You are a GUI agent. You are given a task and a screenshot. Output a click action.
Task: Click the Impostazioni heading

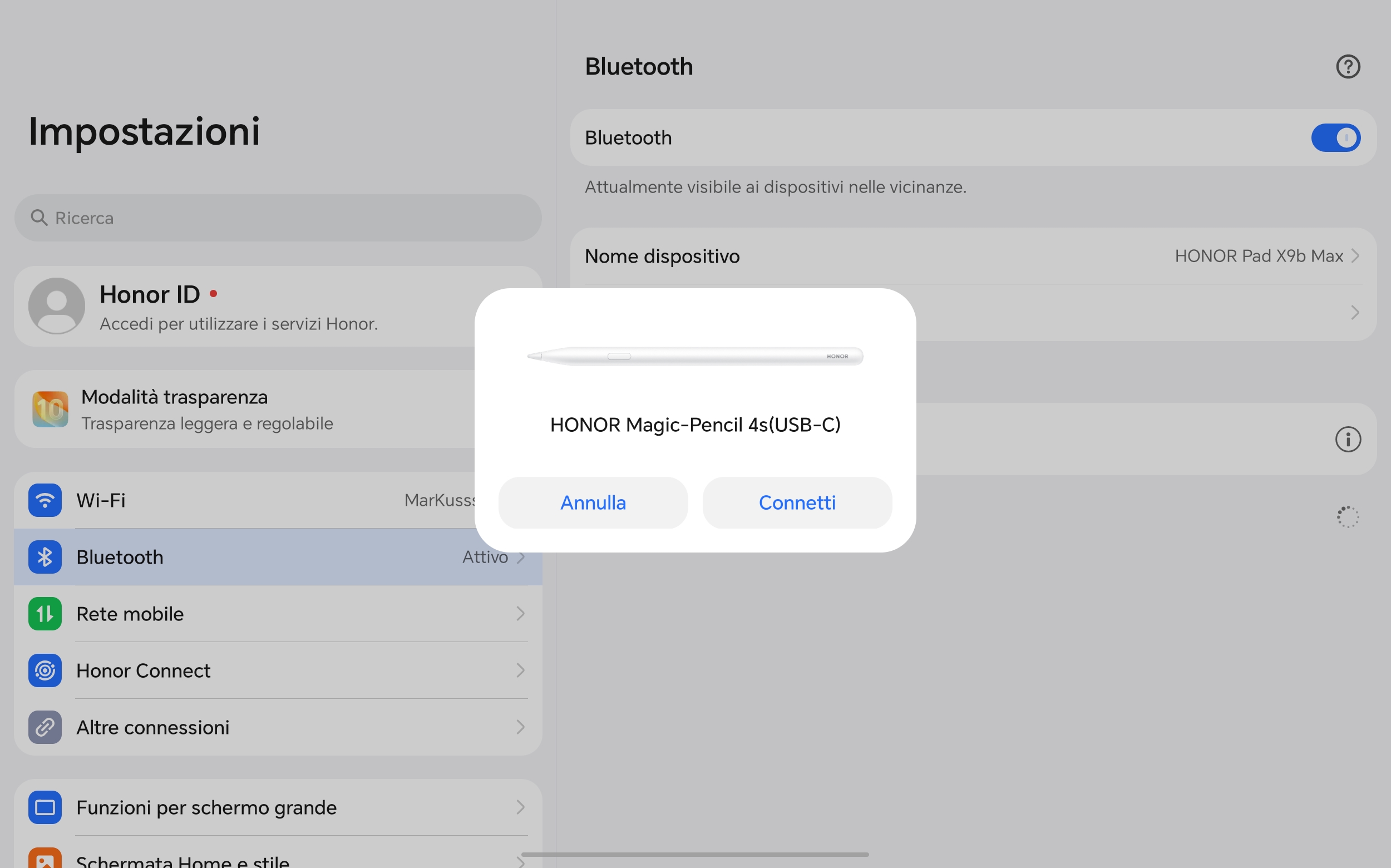pos(144,131)
